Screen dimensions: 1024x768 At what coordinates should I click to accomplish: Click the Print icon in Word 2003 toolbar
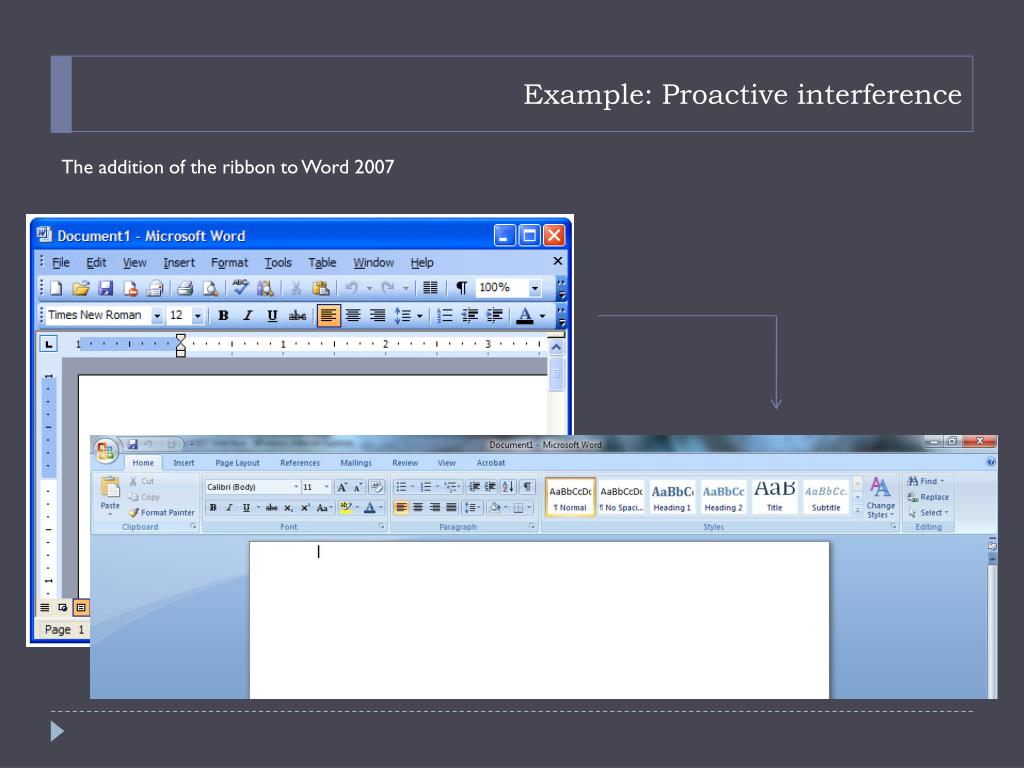(185, 288)
